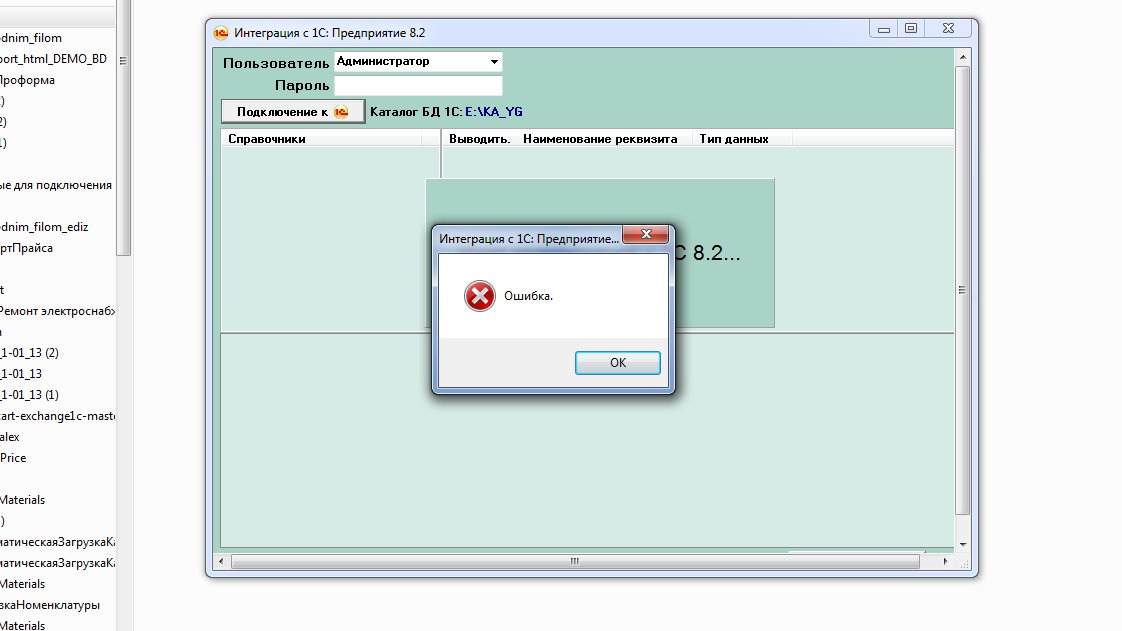Select 'alex' item in the left list
Screen dimensions: 1122x631
(10, 437)
